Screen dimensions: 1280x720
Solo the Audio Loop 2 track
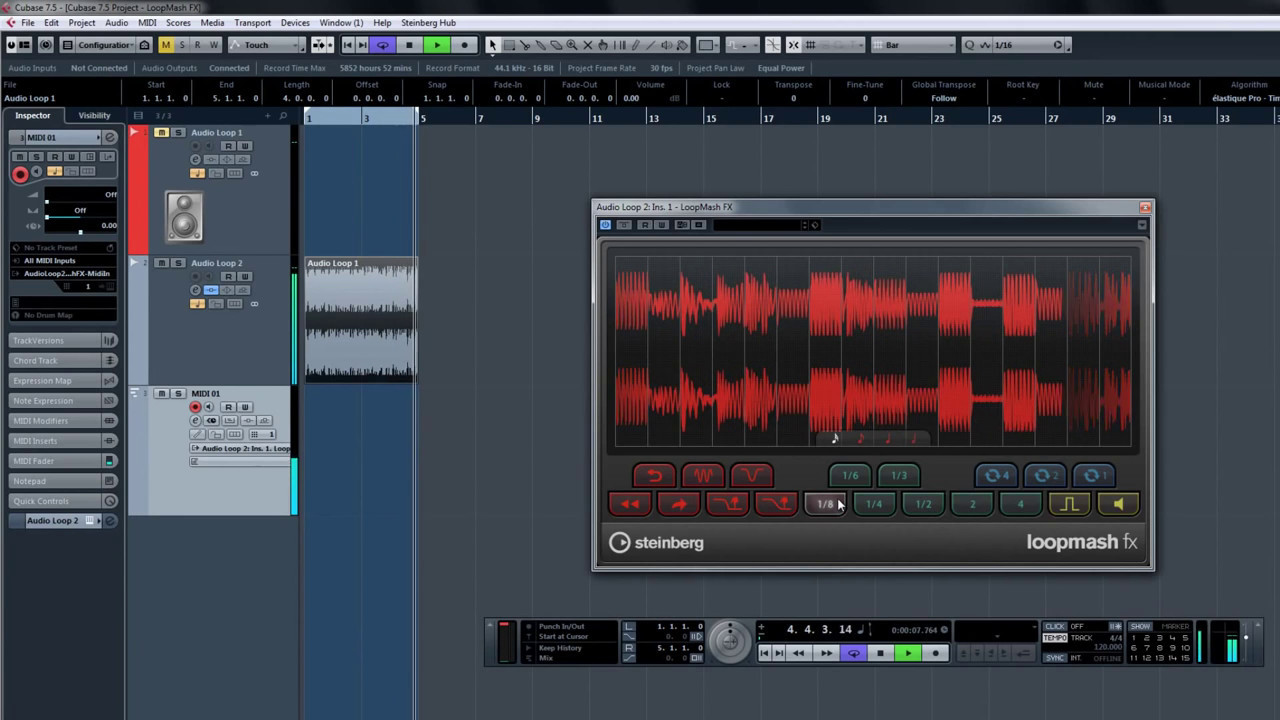(x=179, y=263)
